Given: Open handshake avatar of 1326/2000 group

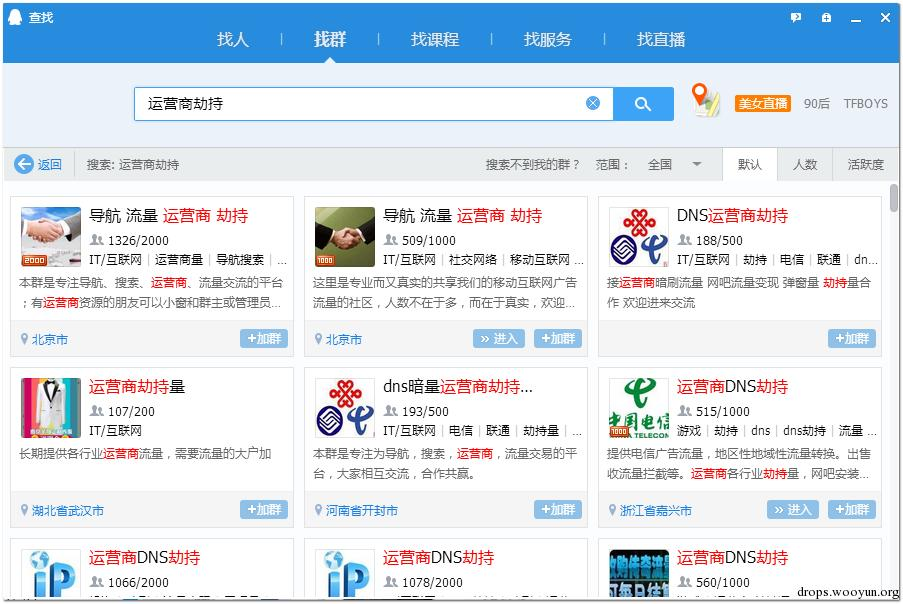Looking at the screenshot, I should tap(51, 237).
